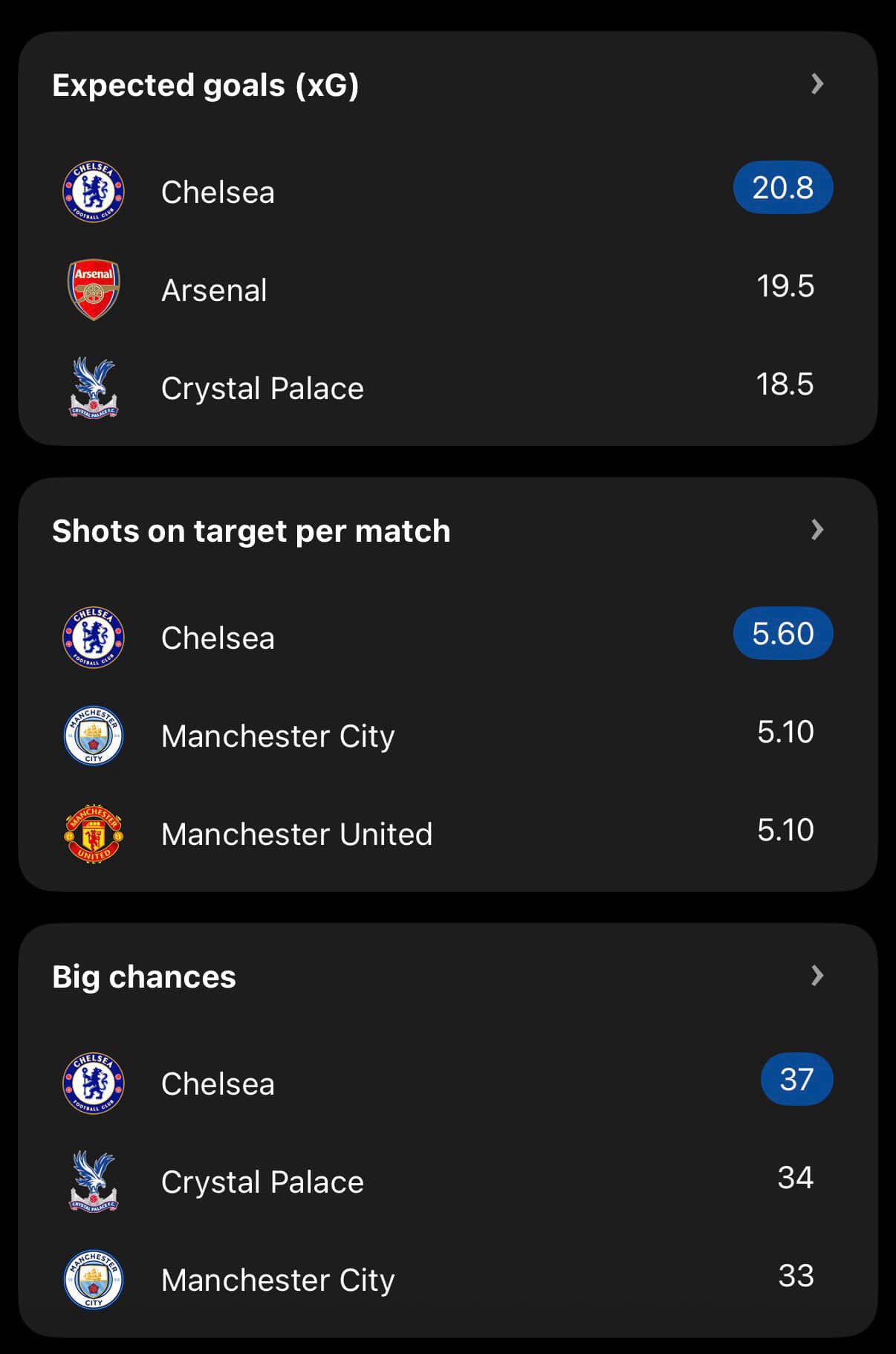The image size is (896, 1354).
Task: Open the Big chances heading
Action: click(x=144, y=977)
